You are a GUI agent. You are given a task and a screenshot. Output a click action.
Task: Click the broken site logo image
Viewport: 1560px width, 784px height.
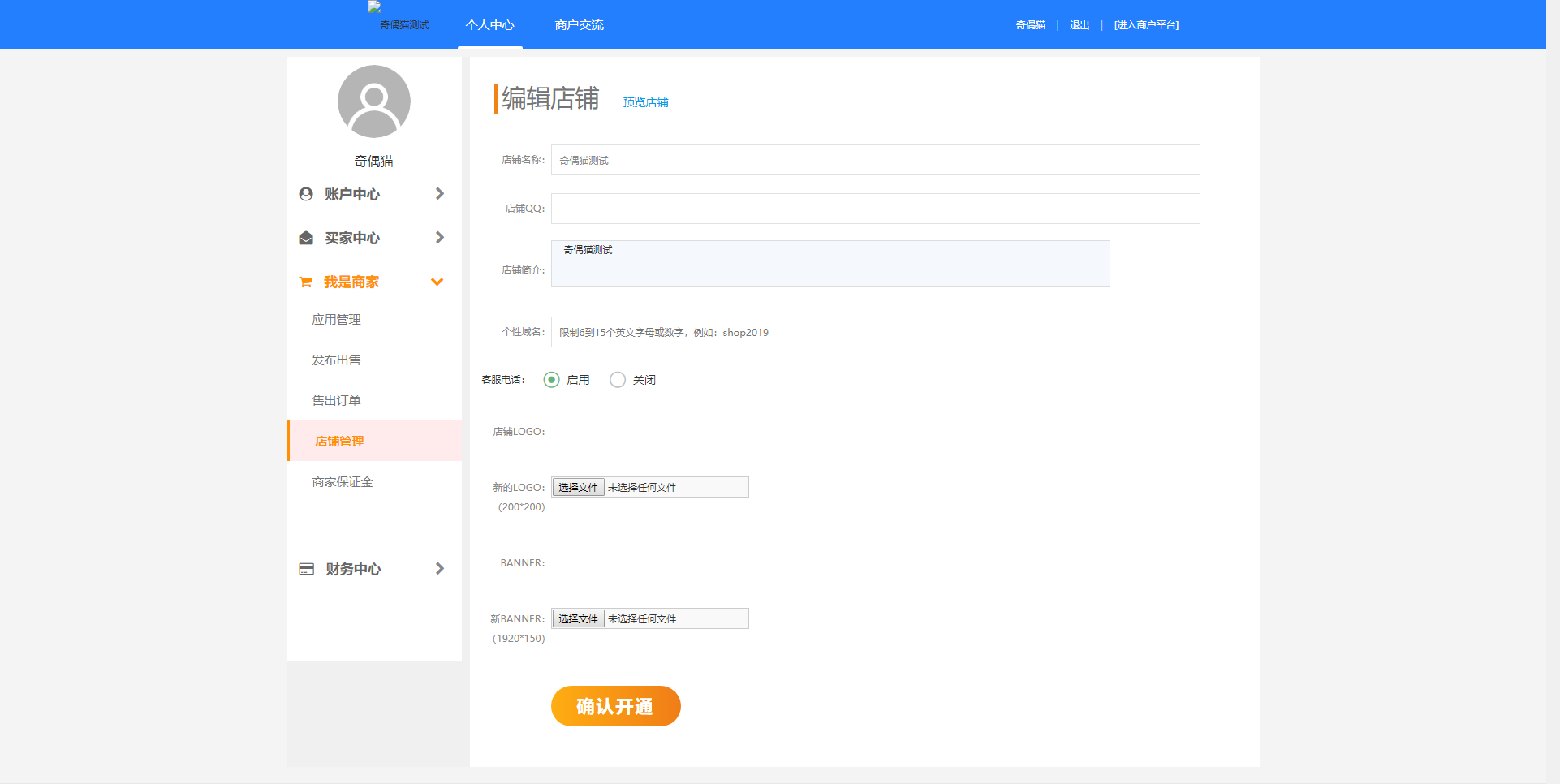click(374, 6)
